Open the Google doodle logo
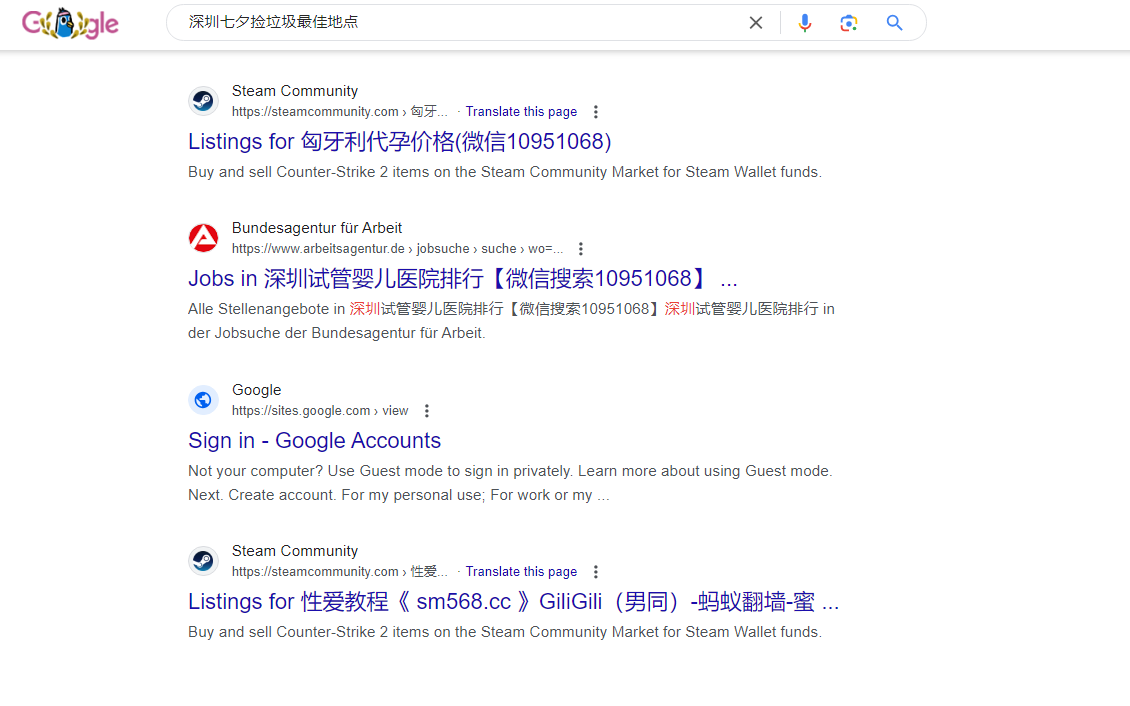The height and width of the screenshot is (706, 1130). (x=70, y=23)
